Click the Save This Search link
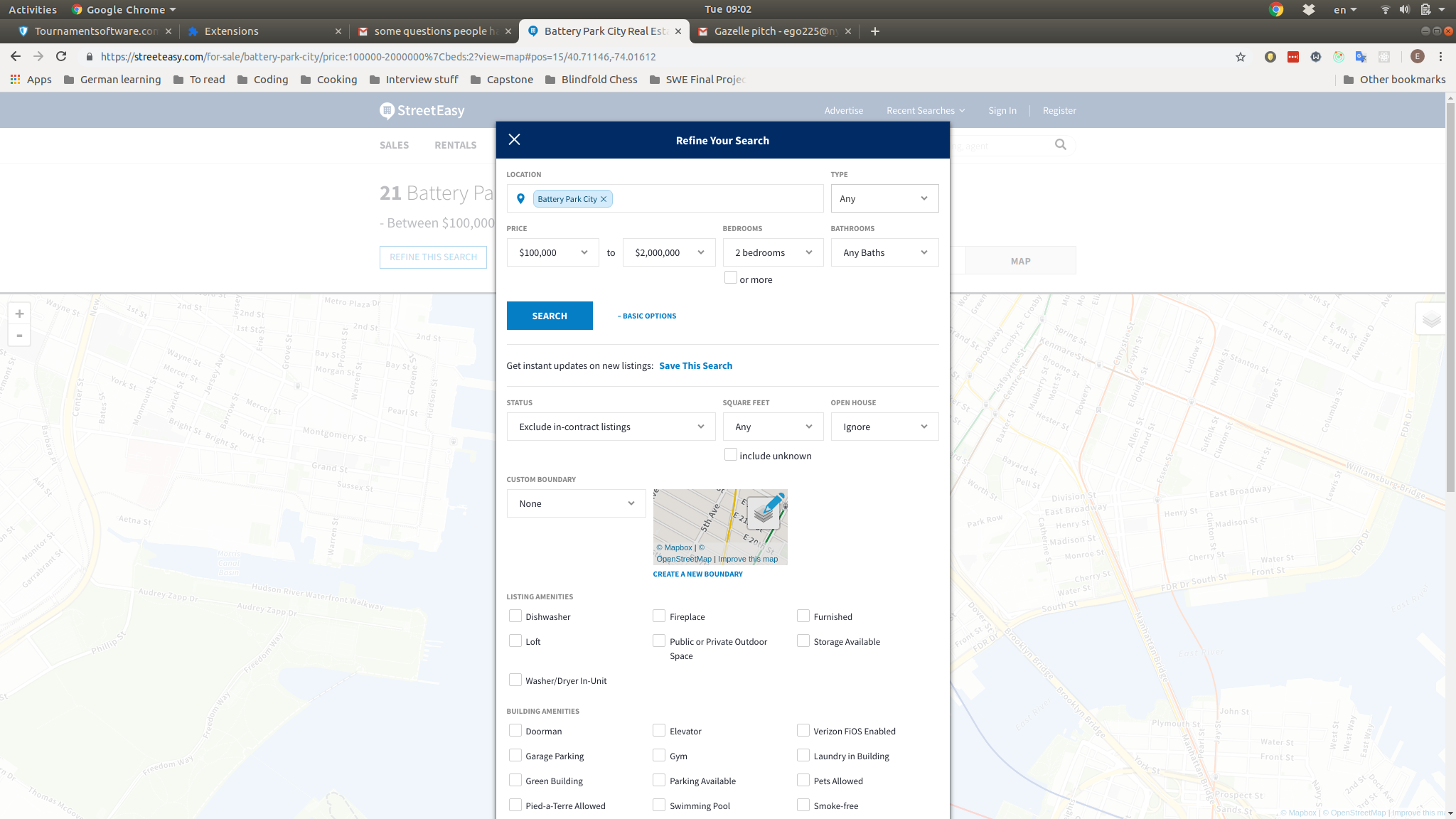This screenshot has height=819, width=1456. 695,365
